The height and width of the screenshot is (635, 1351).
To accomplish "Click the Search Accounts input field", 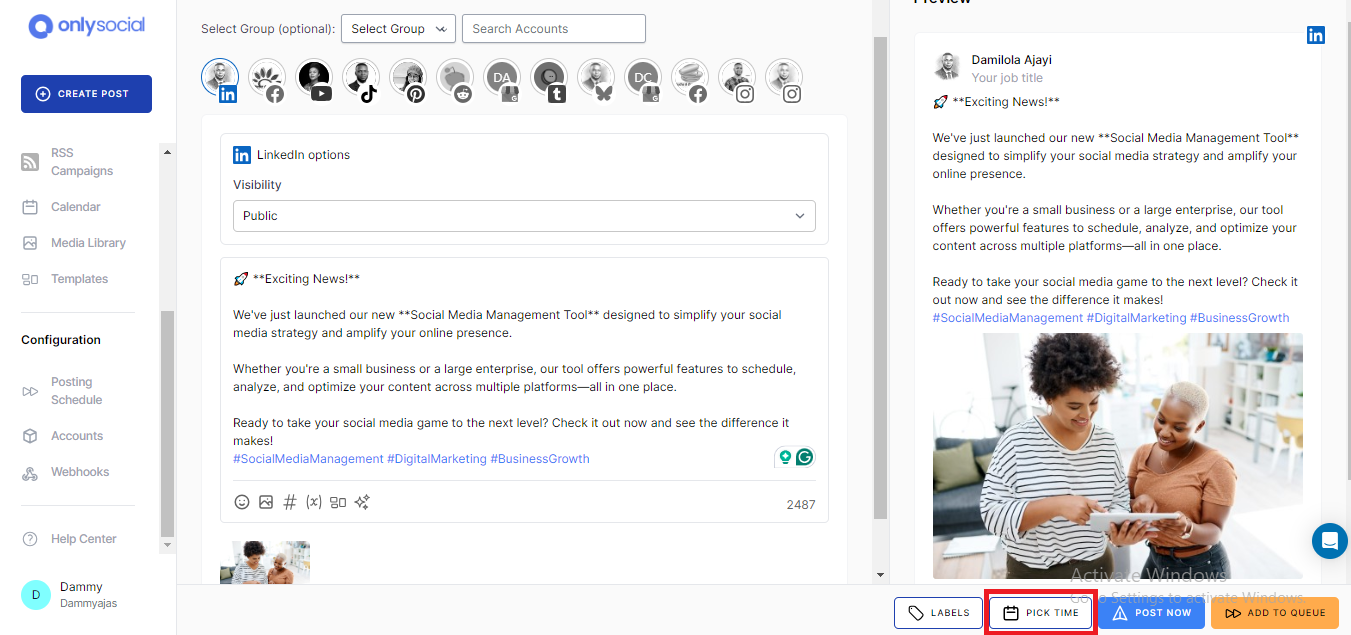I will (x=553, y=29).
